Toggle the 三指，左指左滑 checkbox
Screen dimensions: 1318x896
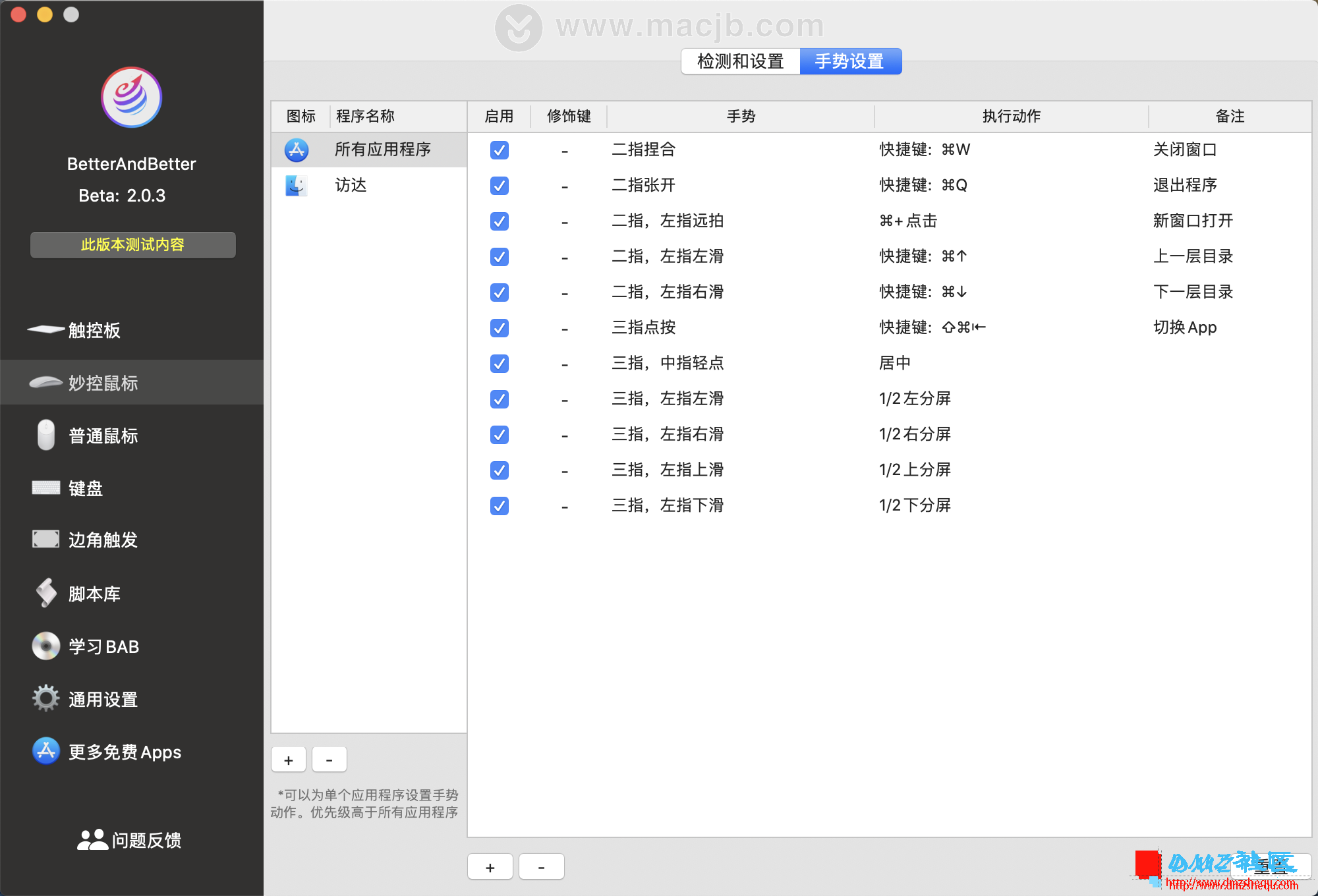[500, 399]
